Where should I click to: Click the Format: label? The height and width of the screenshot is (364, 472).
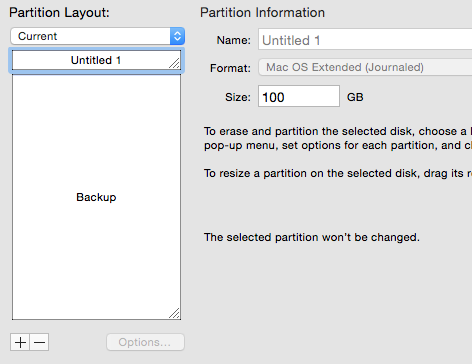(230, 68)
